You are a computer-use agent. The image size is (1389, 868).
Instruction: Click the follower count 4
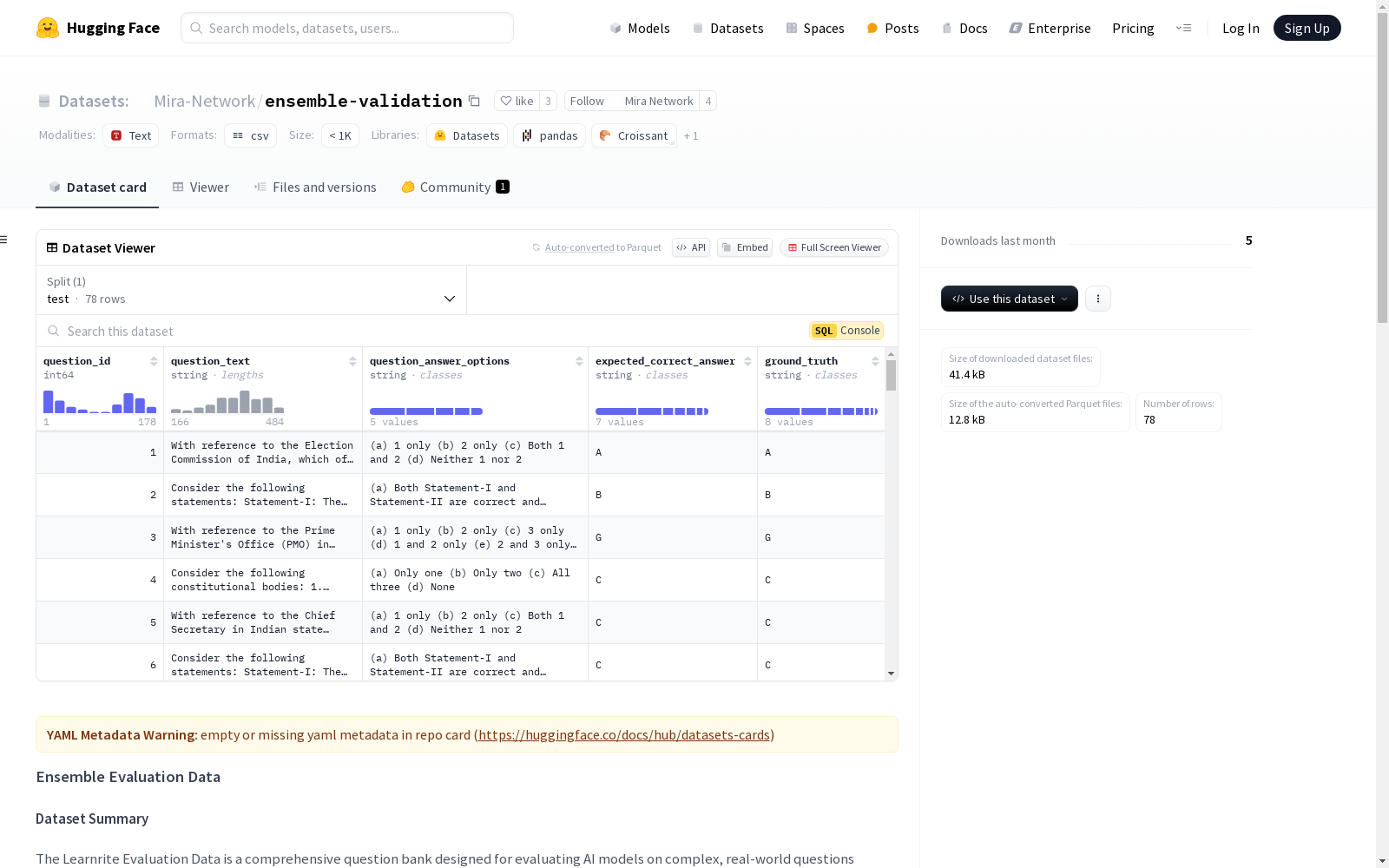[x=708, y=101]
